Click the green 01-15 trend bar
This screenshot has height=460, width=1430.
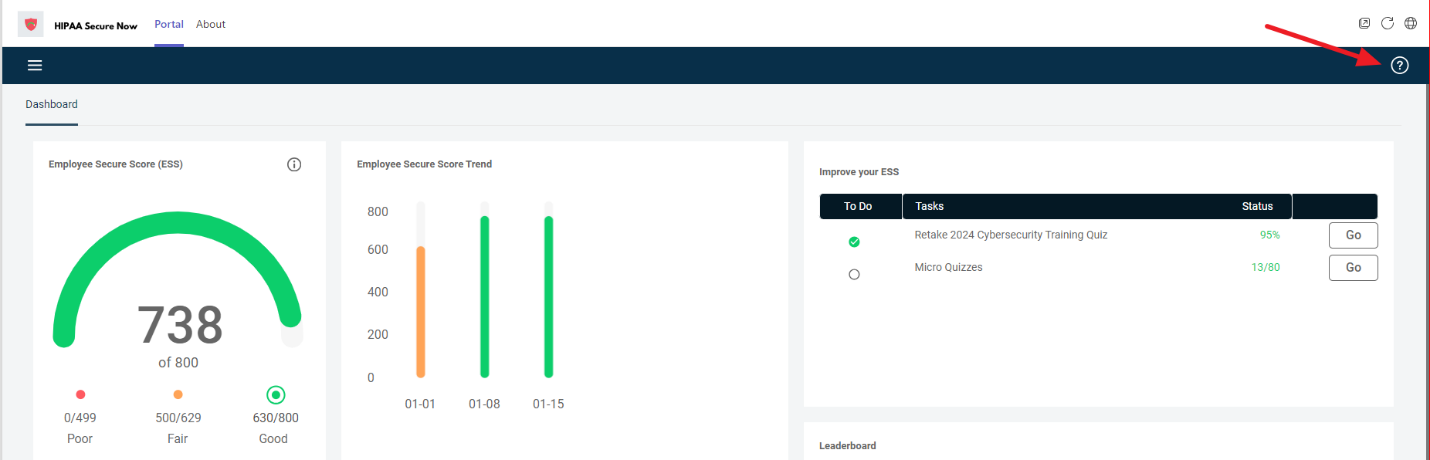[548, 297]
